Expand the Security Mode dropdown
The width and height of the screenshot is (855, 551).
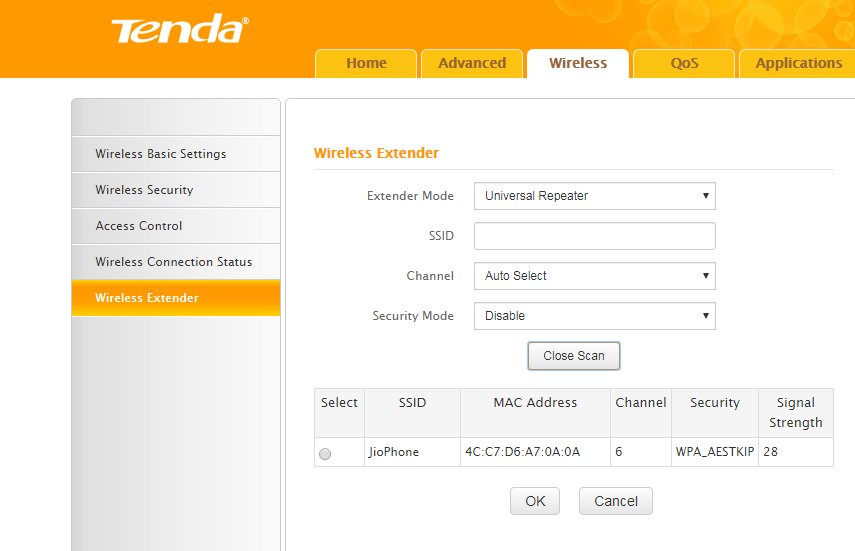(595, 316)
